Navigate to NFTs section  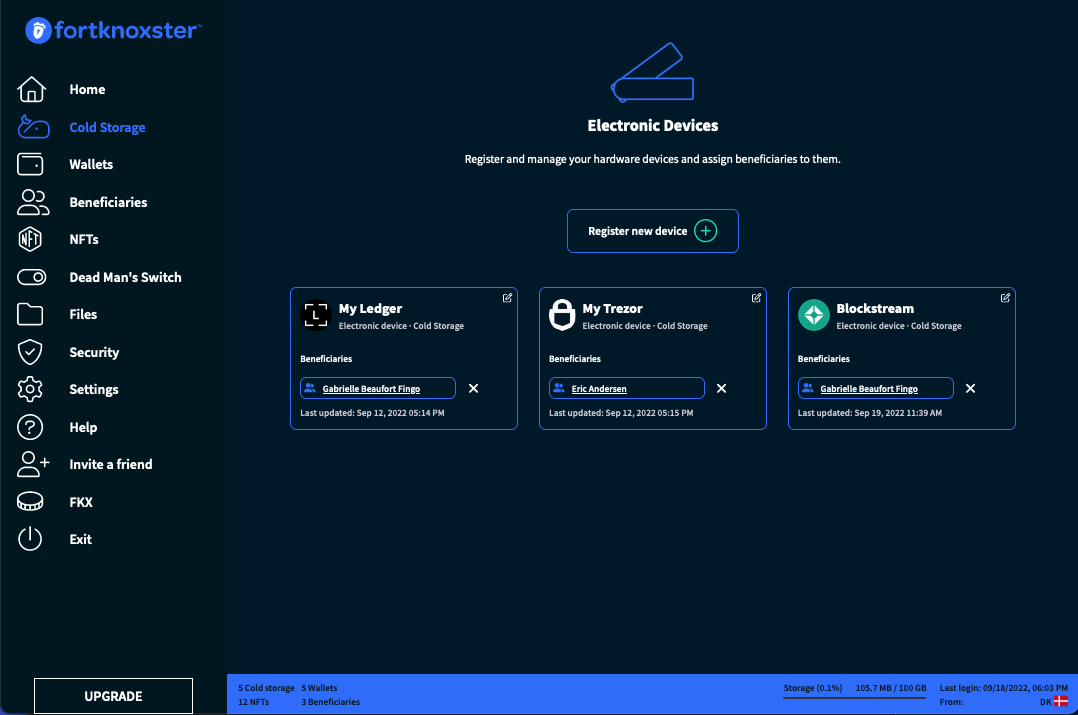(x=84, y=239)
